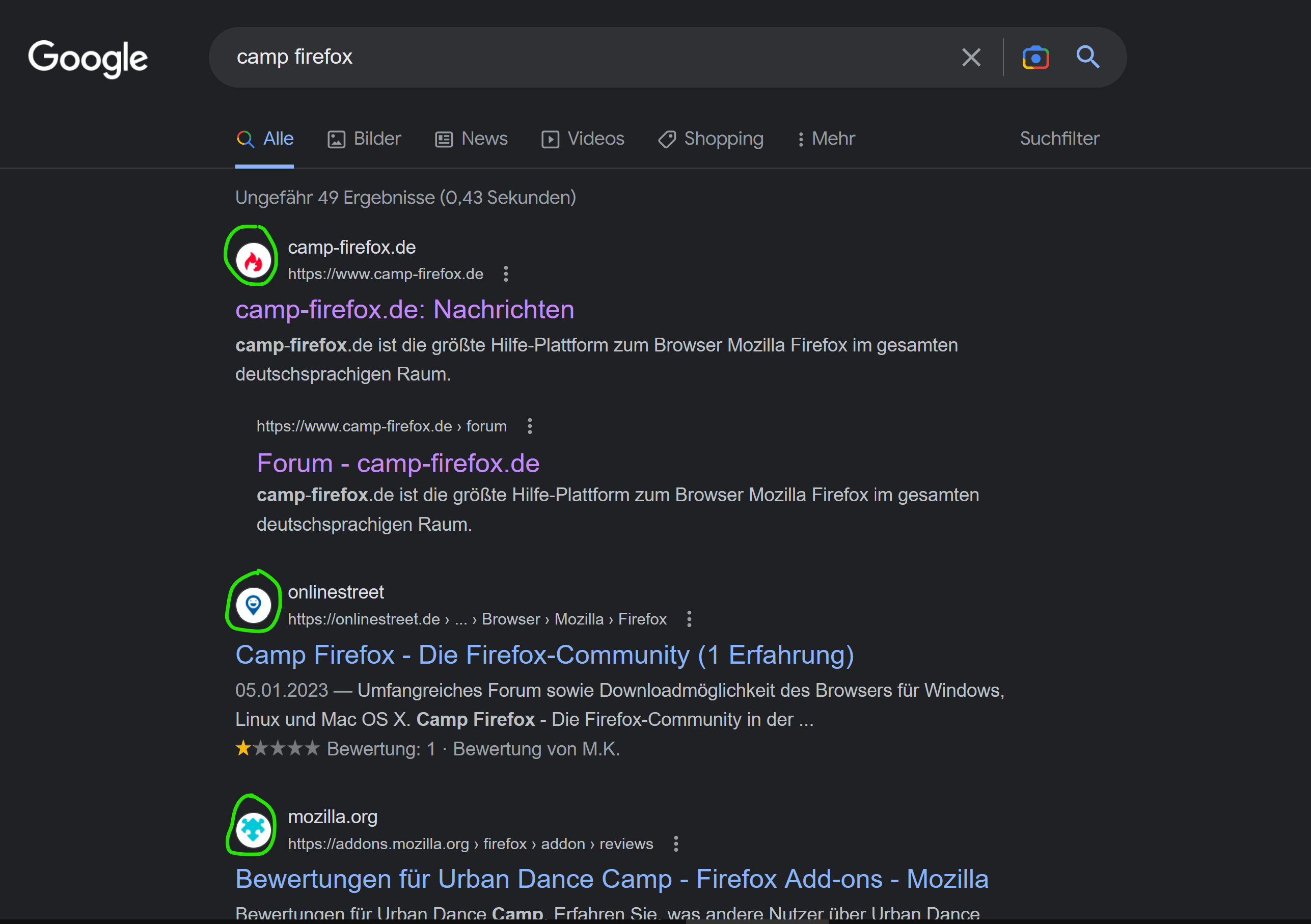Click the magnifying glass search button

click(x=1088, y=57)
